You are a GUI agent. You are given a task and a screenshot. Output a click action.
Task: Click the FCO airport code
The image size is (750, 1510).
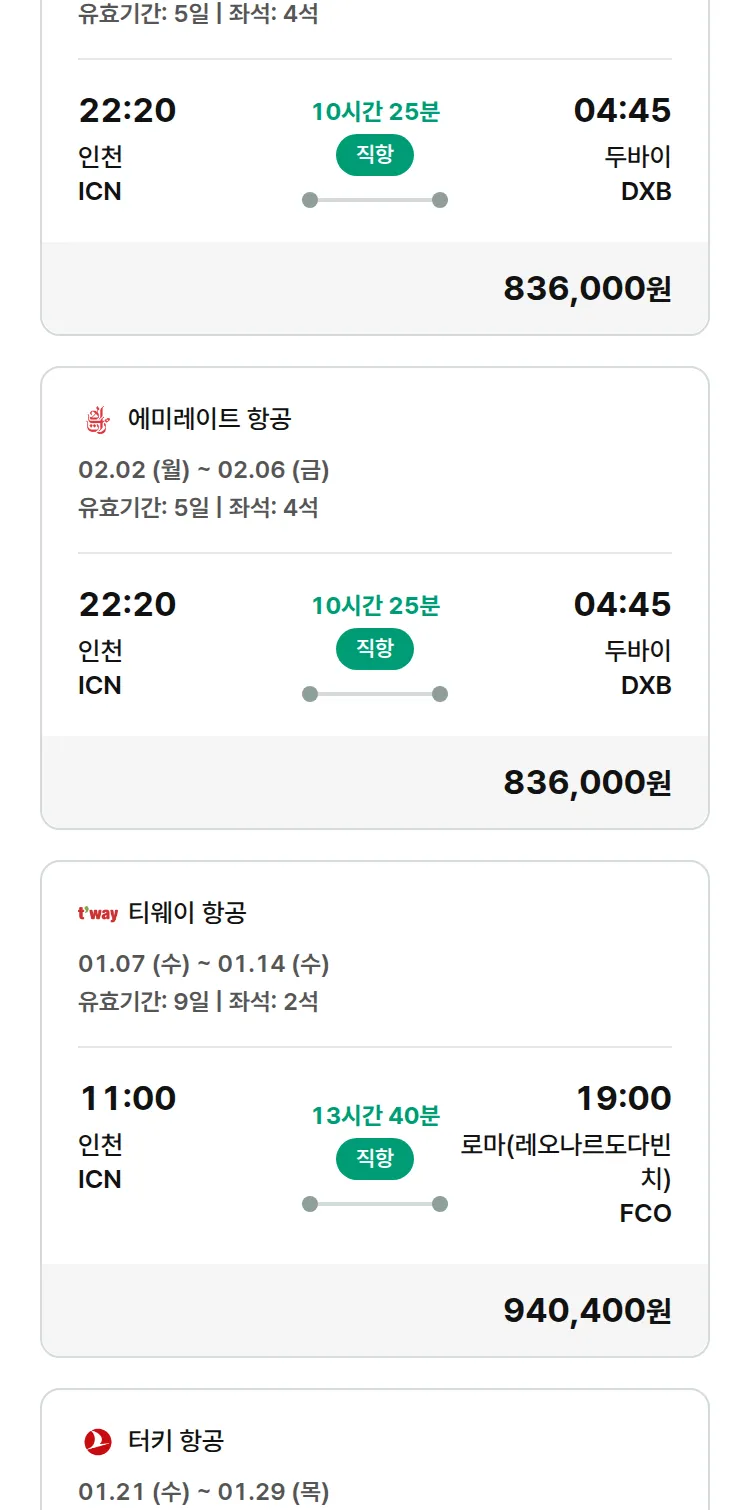click(x=645, y=1214)
